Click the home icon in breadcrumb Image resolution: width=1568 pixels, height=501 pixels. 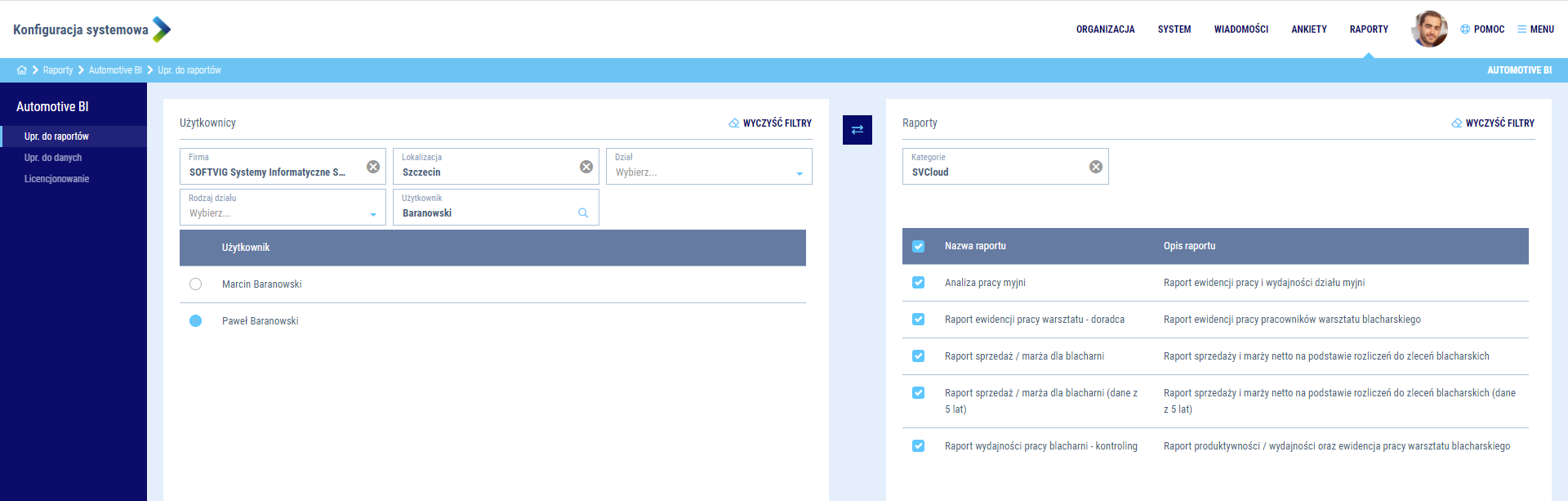click(21, 70)
